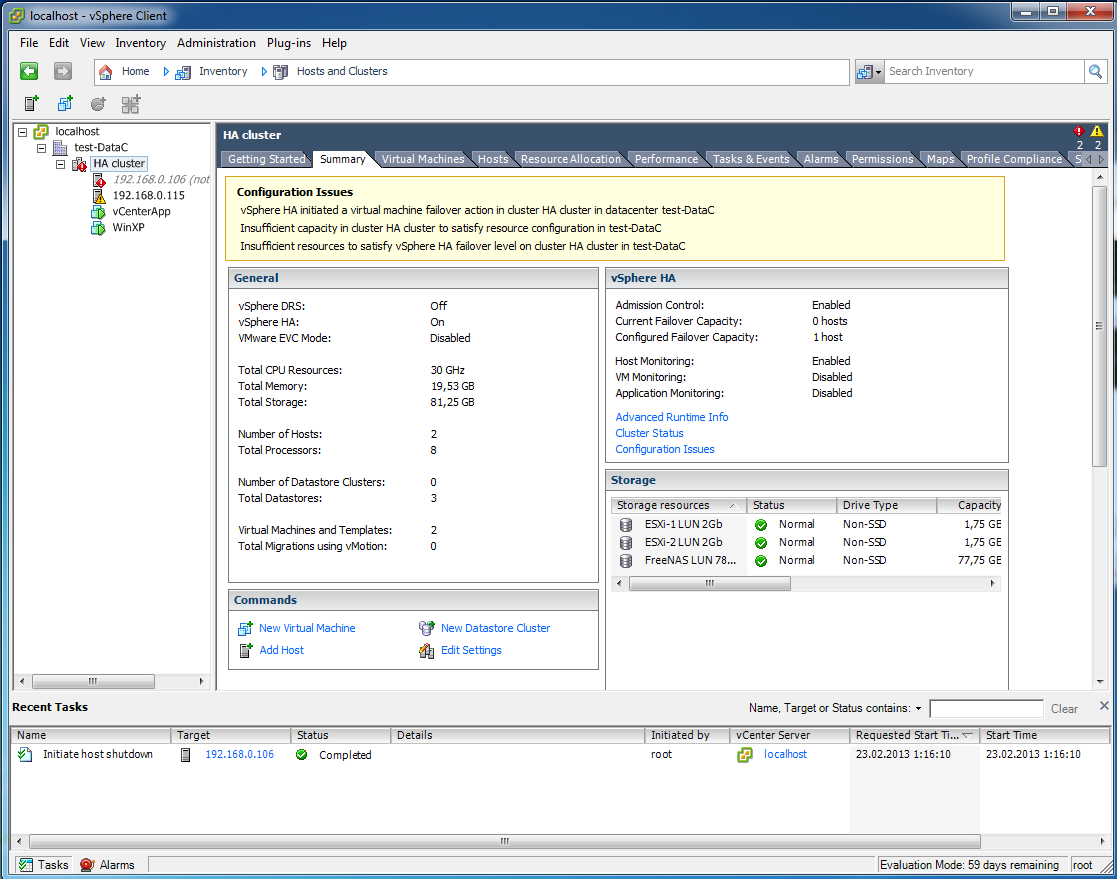
Task: Open the Inventory breadcrumb arrow menu
Action: pyautogui.click(x=264, y=72)
